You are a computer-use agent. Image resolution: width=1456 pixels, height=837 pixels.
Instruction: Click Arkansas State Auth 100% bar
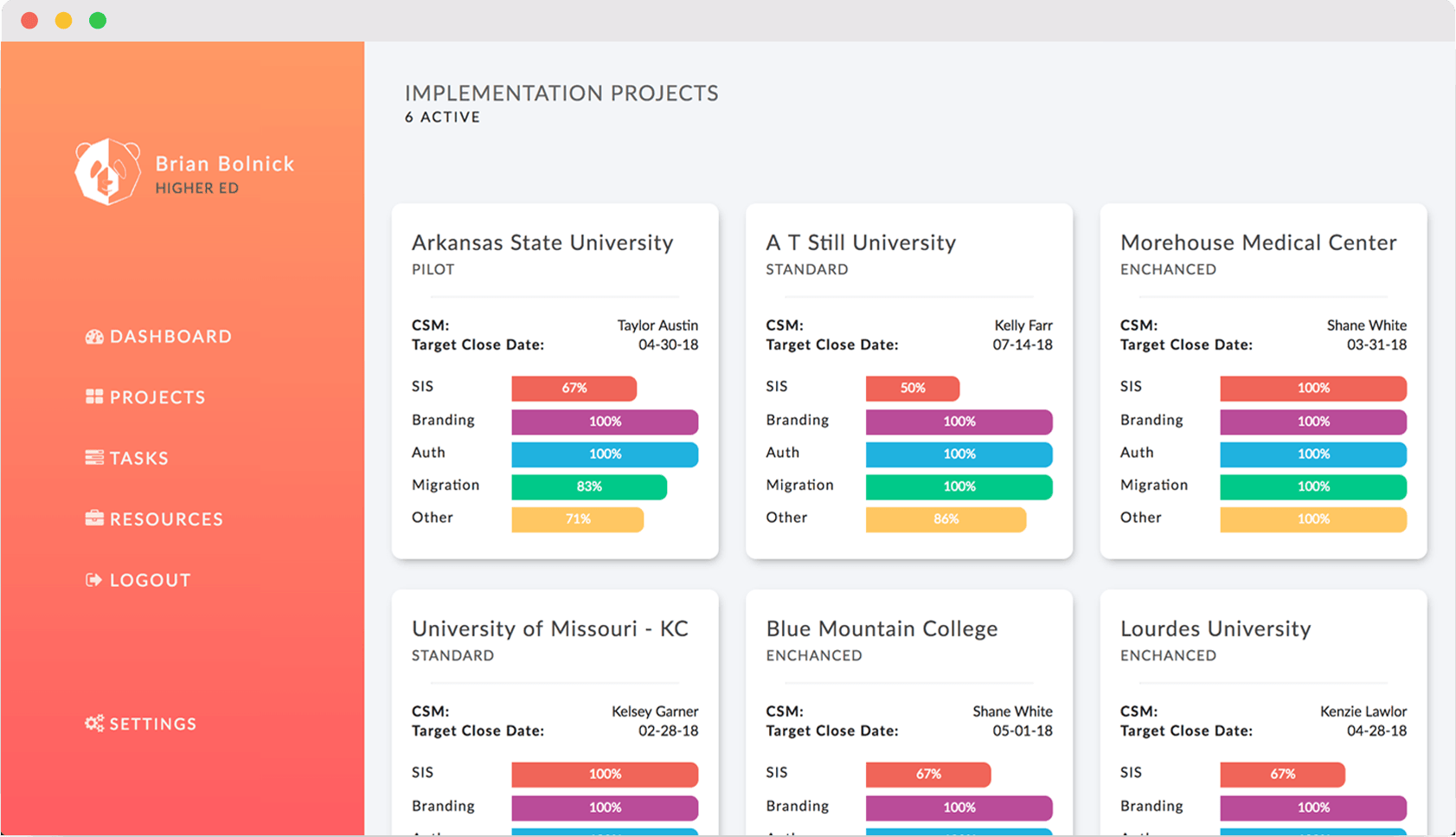tap(605, 454)
